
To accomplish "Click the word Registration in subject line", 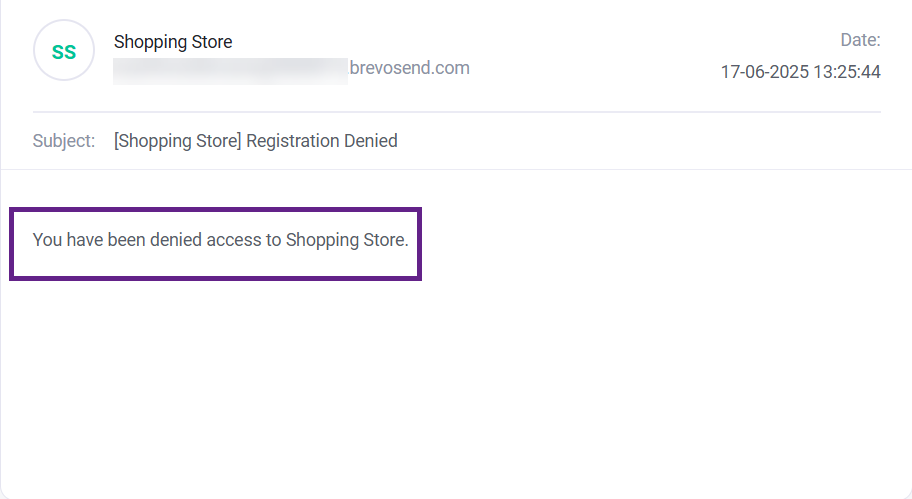I will pyautogui.click(x=292, y=141).
